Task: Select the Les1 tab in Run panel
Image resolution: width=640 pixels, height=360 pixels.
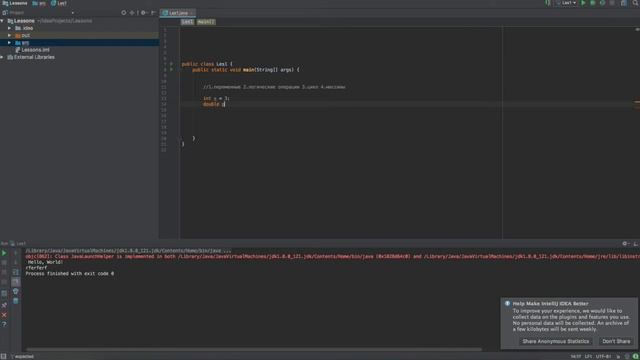Action: [18, 244]
